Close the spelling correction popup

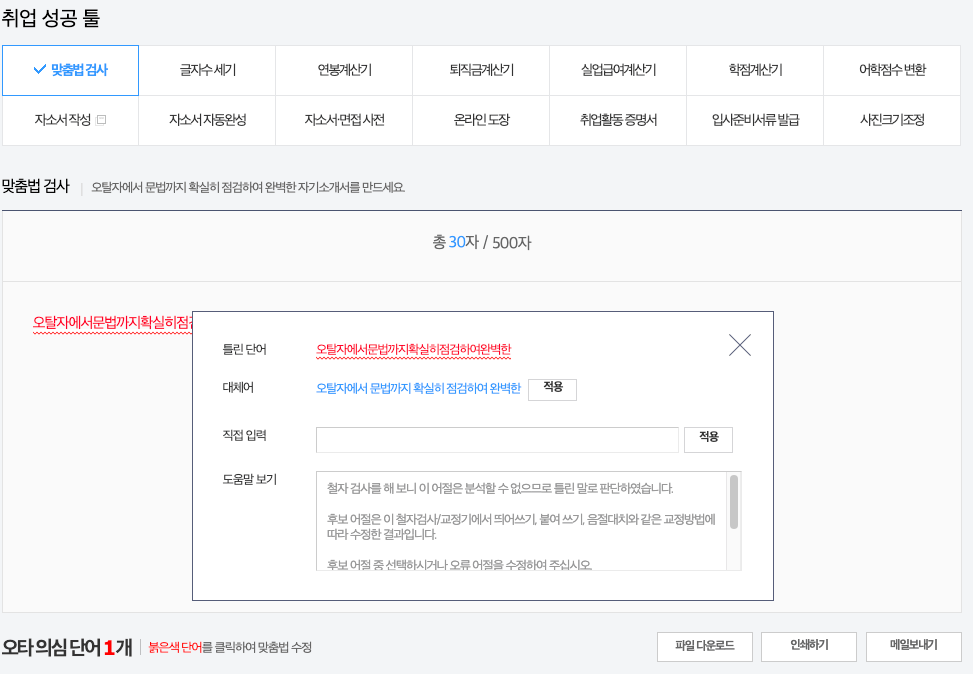pyautogui.click(x=740, y=344)
